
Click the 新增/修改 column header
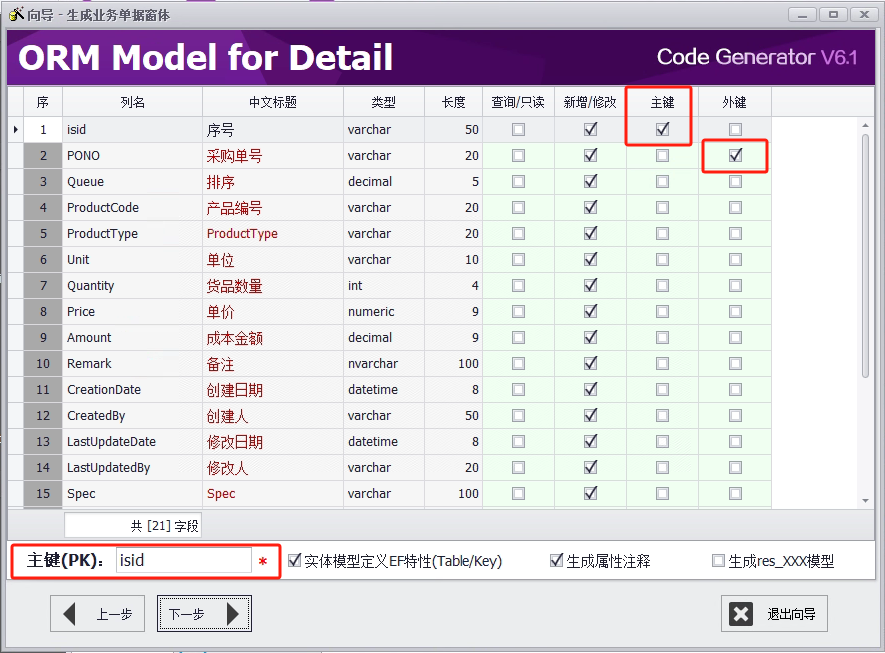tap(590, 102)
